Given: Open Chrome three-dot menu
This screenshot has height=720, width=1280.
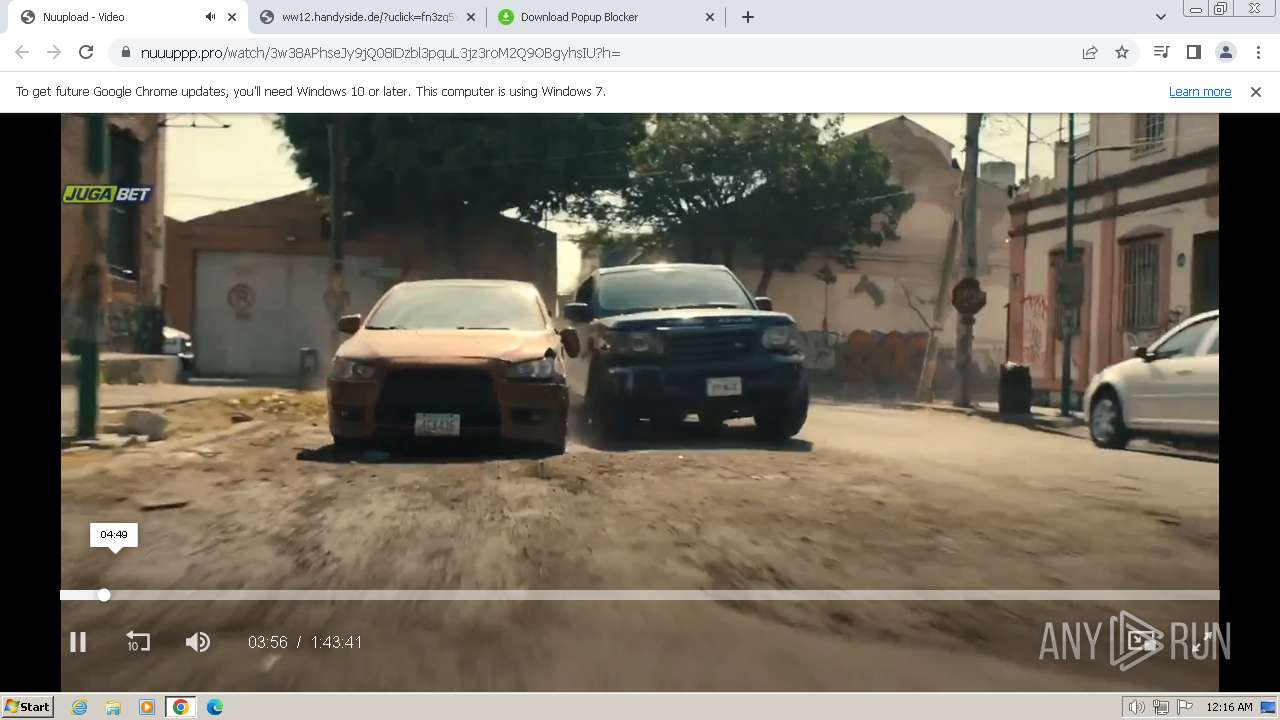Looking at the screenshot, I should (1258, 52).
